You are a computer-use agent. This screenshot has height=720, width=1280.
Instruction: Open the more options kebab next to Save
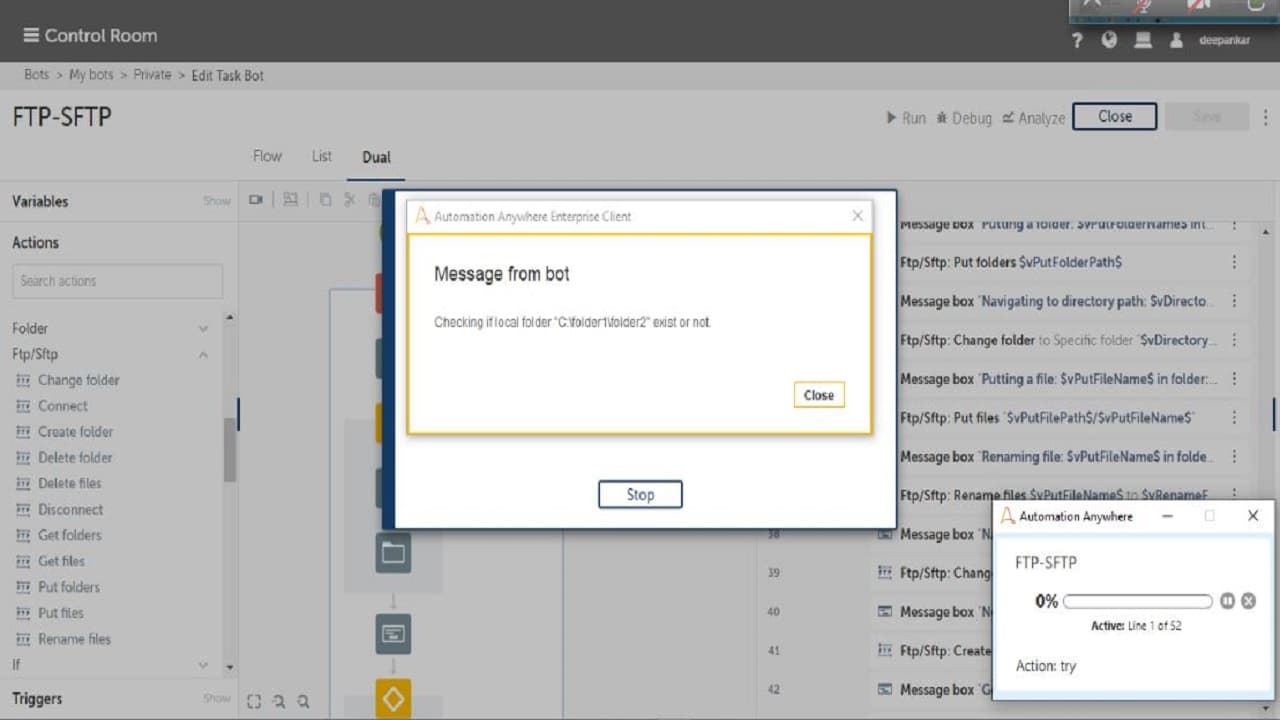click(1265, 117)
